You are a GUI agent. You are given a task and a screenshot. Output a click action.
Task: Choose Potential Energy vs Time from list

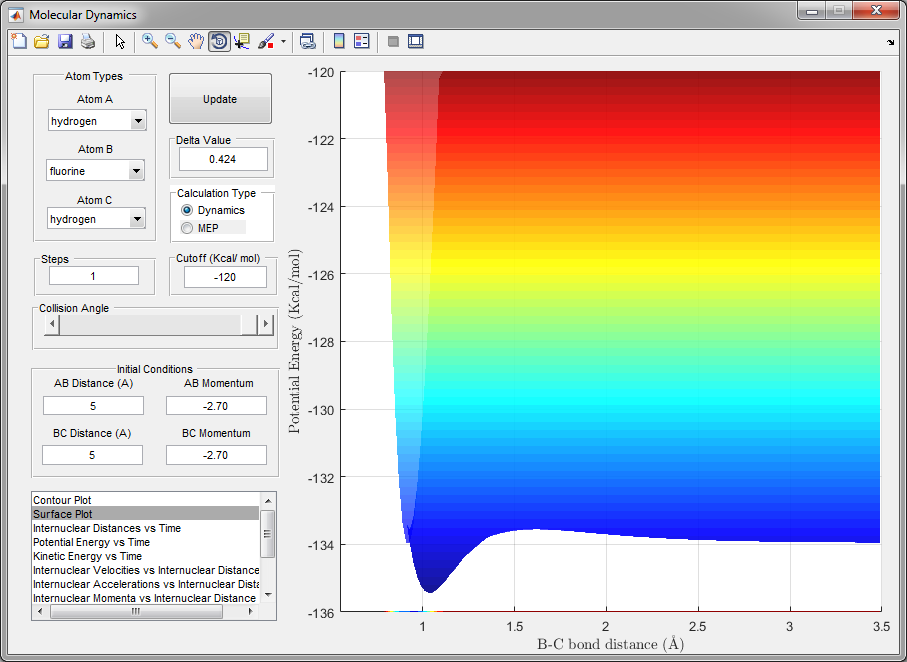coord(91,542)
